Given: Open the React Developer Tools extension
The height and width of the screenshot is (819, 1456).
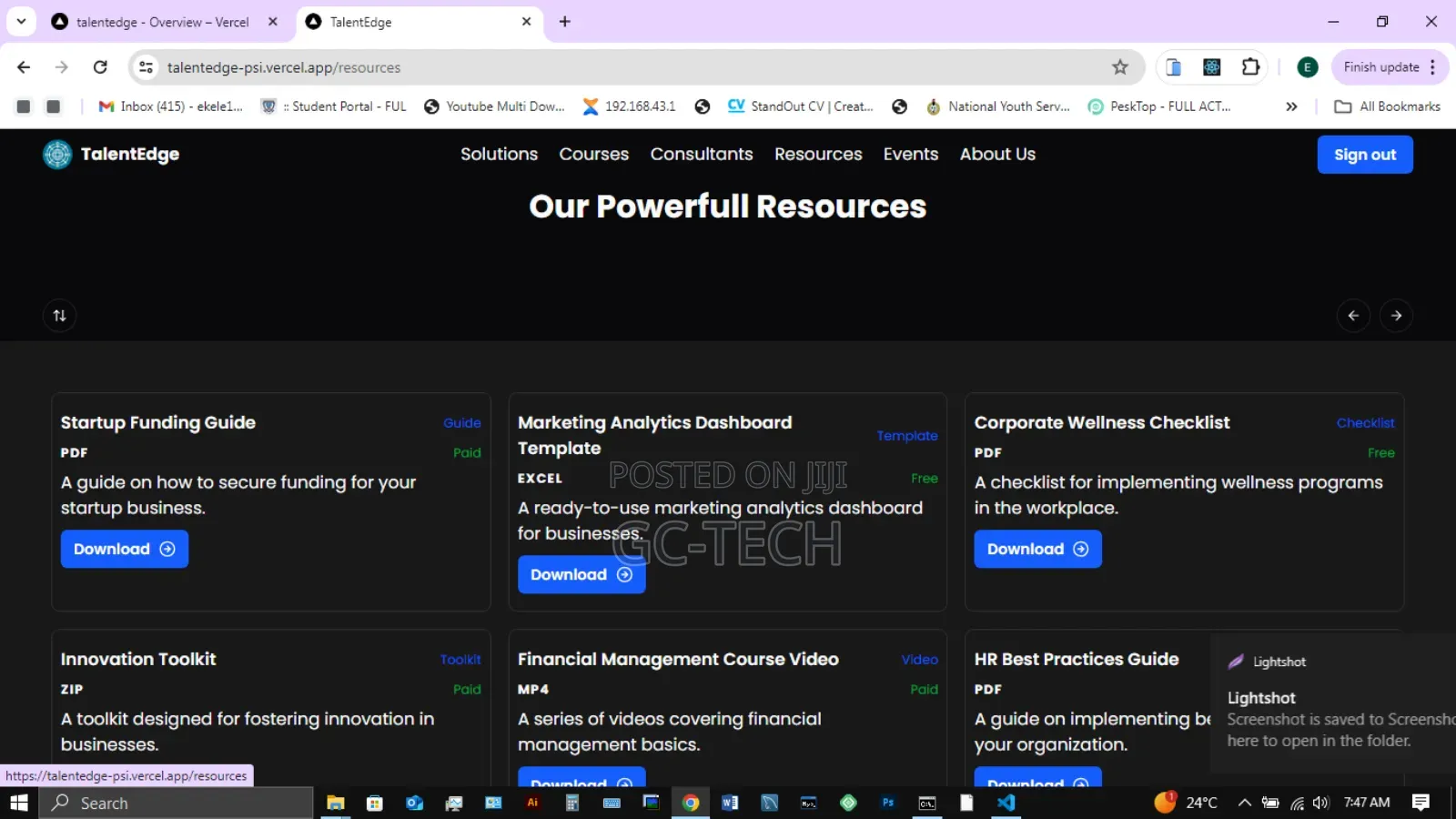Looking at the screenshot, I should click(1211, 67).
